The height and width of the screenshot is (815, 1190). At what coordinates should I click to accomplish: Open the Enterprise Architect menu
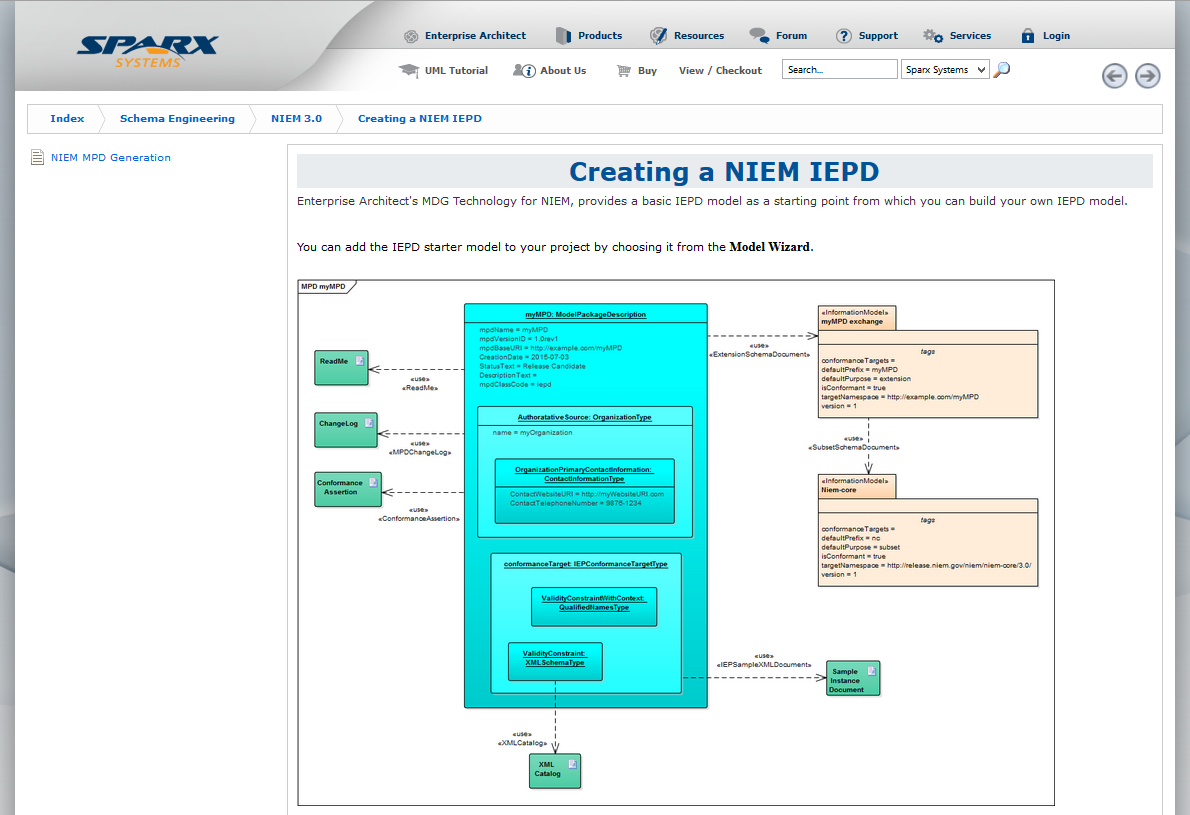click(x=475, y=36)
